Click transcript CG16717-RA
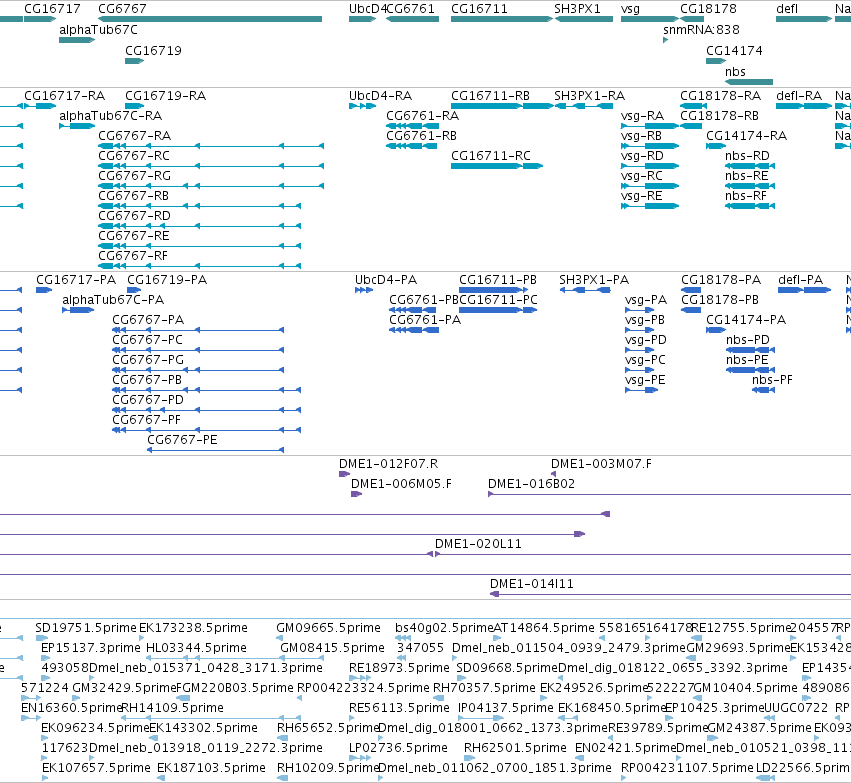 pyautogui.click(x=64, y=96)
